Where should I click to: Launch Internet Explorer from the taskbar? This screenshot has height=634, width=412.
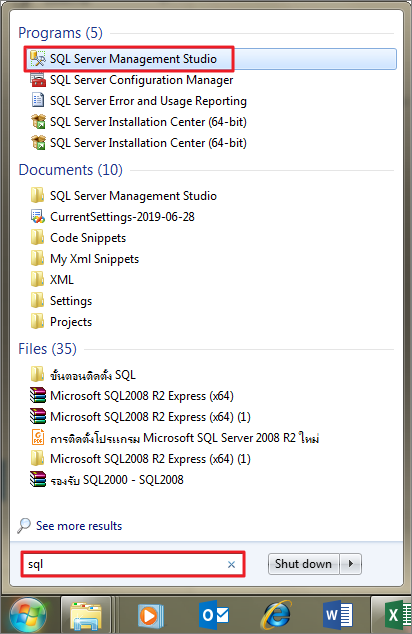coord(277,615)
